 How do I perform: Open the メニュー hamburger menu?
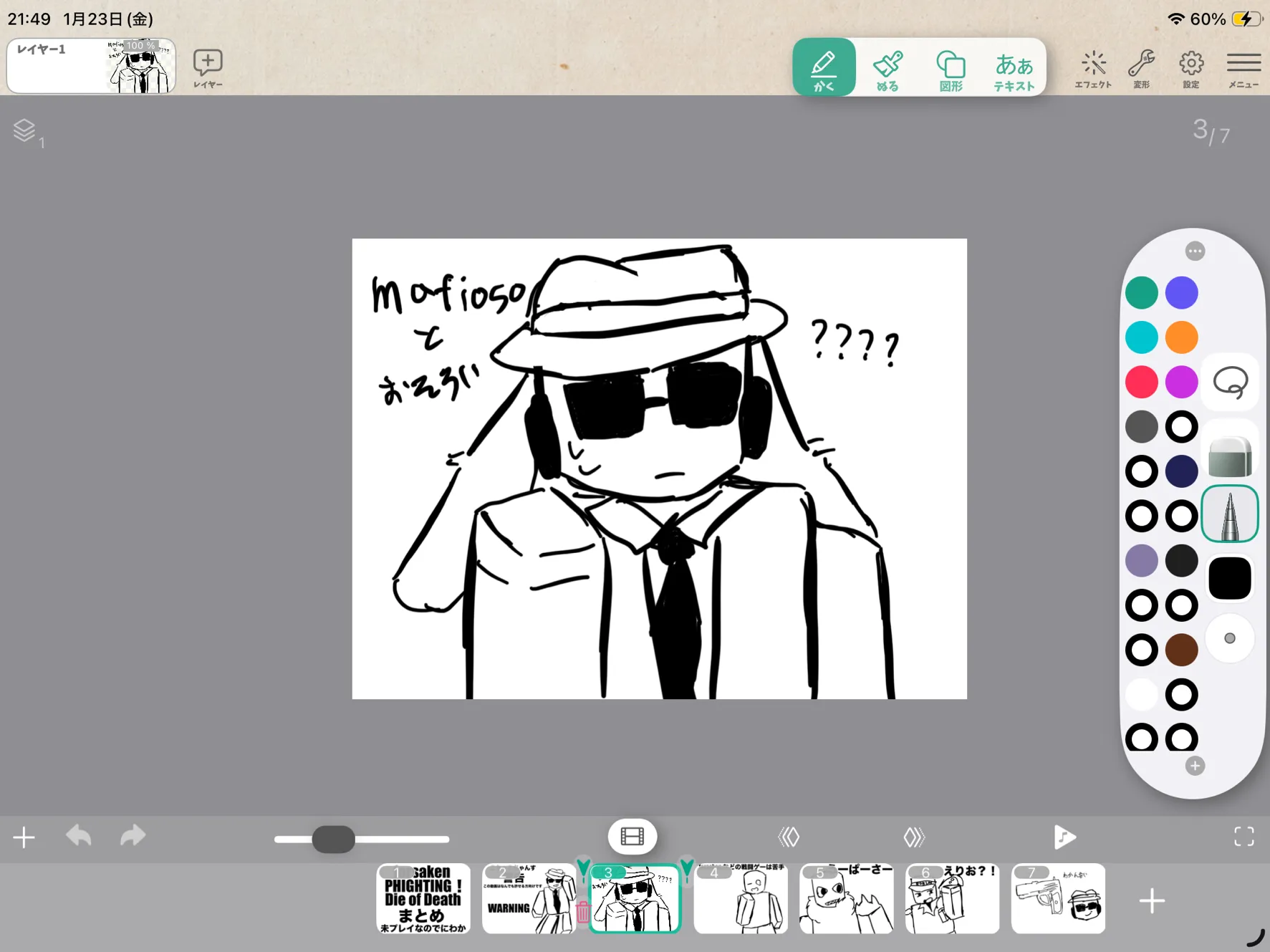pyautogui.click(x=1243, y=69)
